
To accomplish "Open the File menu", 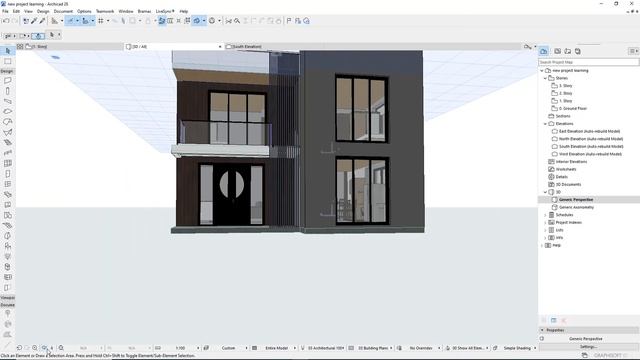I will pyautogui.click(x=5, y=11).
